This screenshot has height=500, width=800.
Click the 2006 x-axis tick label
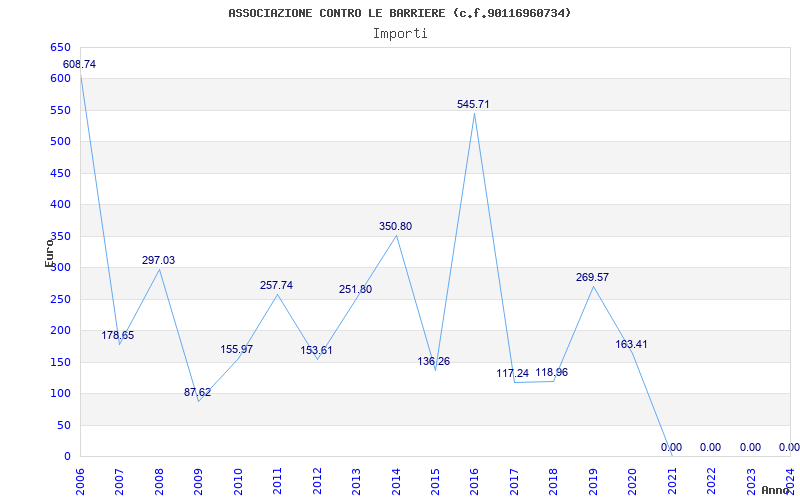click(x=80, y=482)
